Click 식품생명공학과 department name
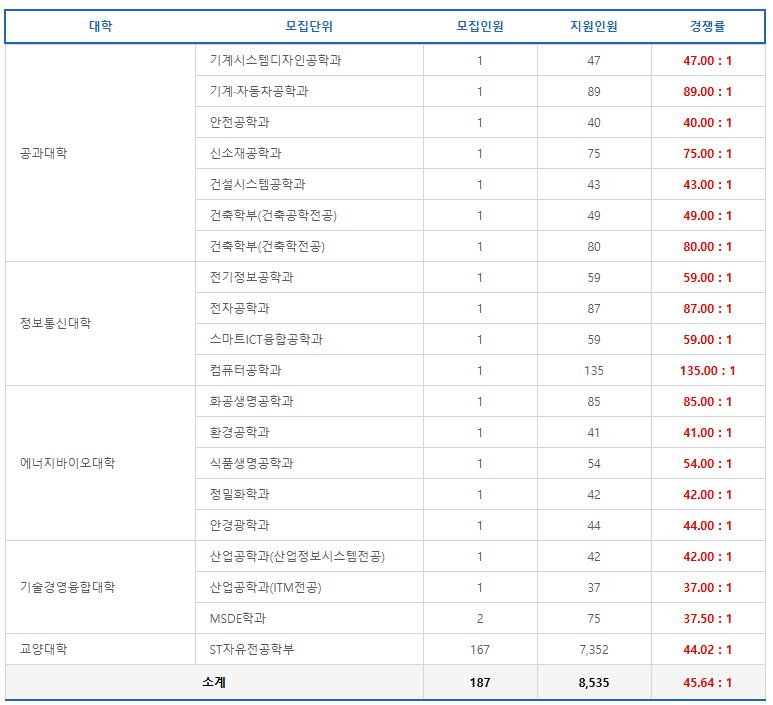 click(251, 463)
